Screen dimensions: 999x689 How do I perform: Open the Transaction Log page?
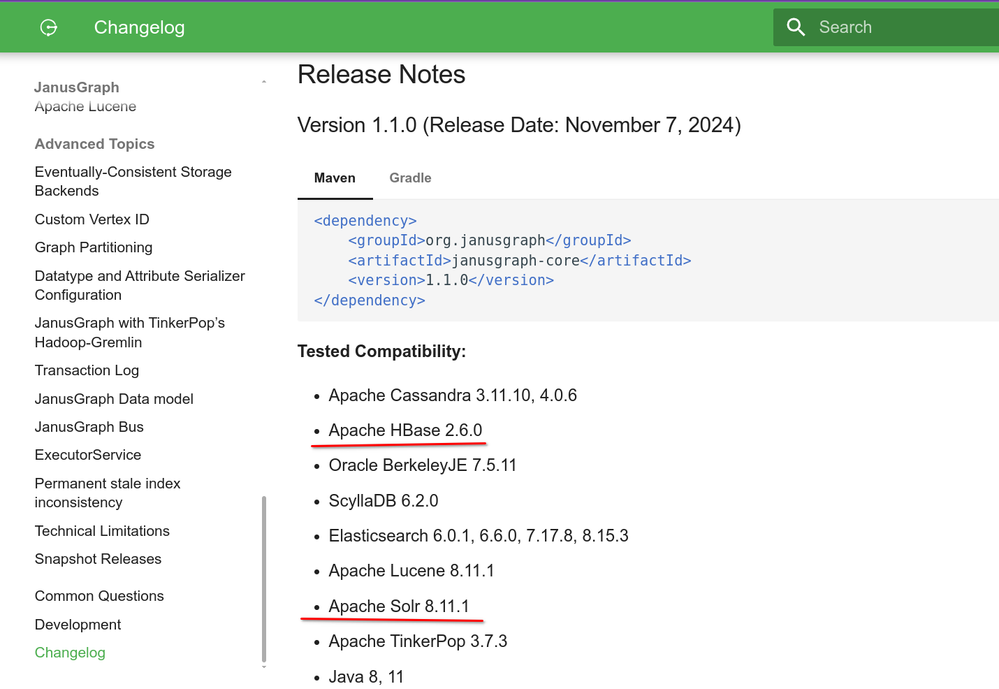87,370
